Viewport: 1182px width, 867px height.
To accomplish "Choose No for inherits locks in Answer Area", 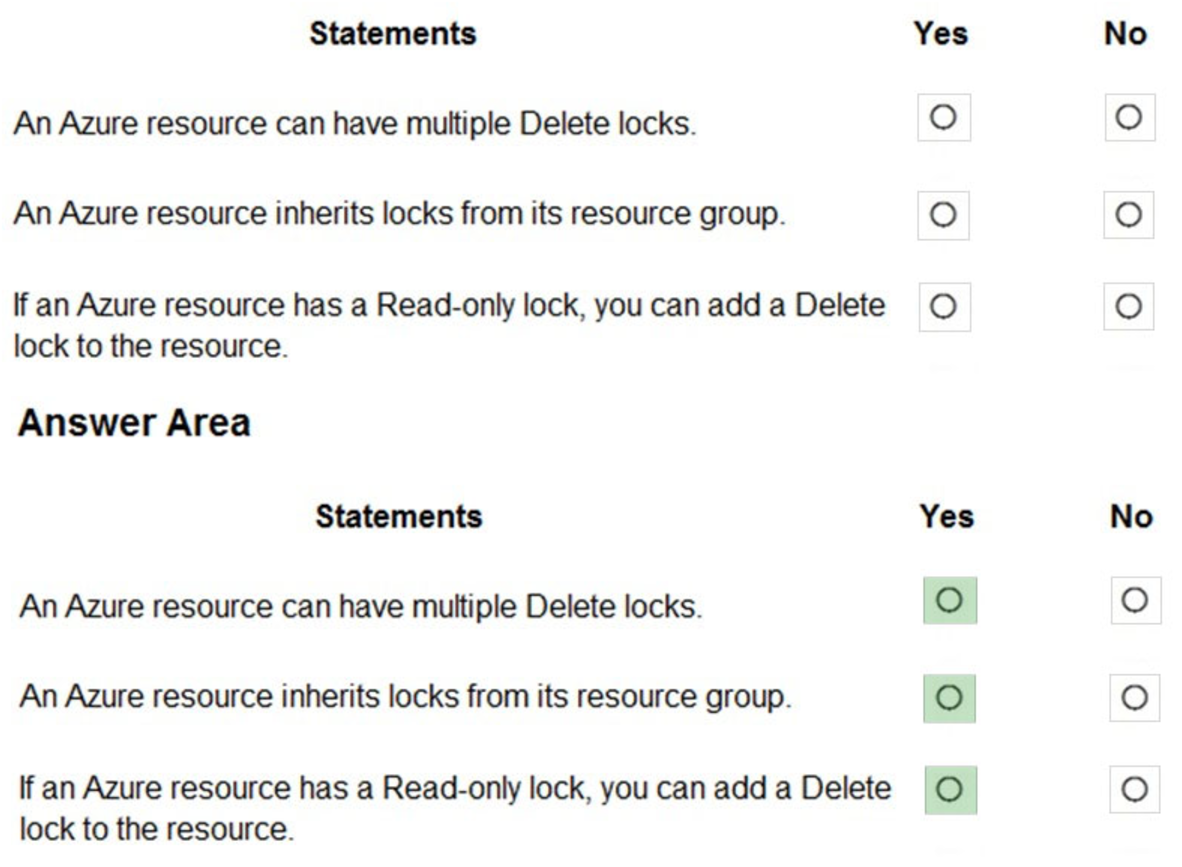I will click(1135, 697).
